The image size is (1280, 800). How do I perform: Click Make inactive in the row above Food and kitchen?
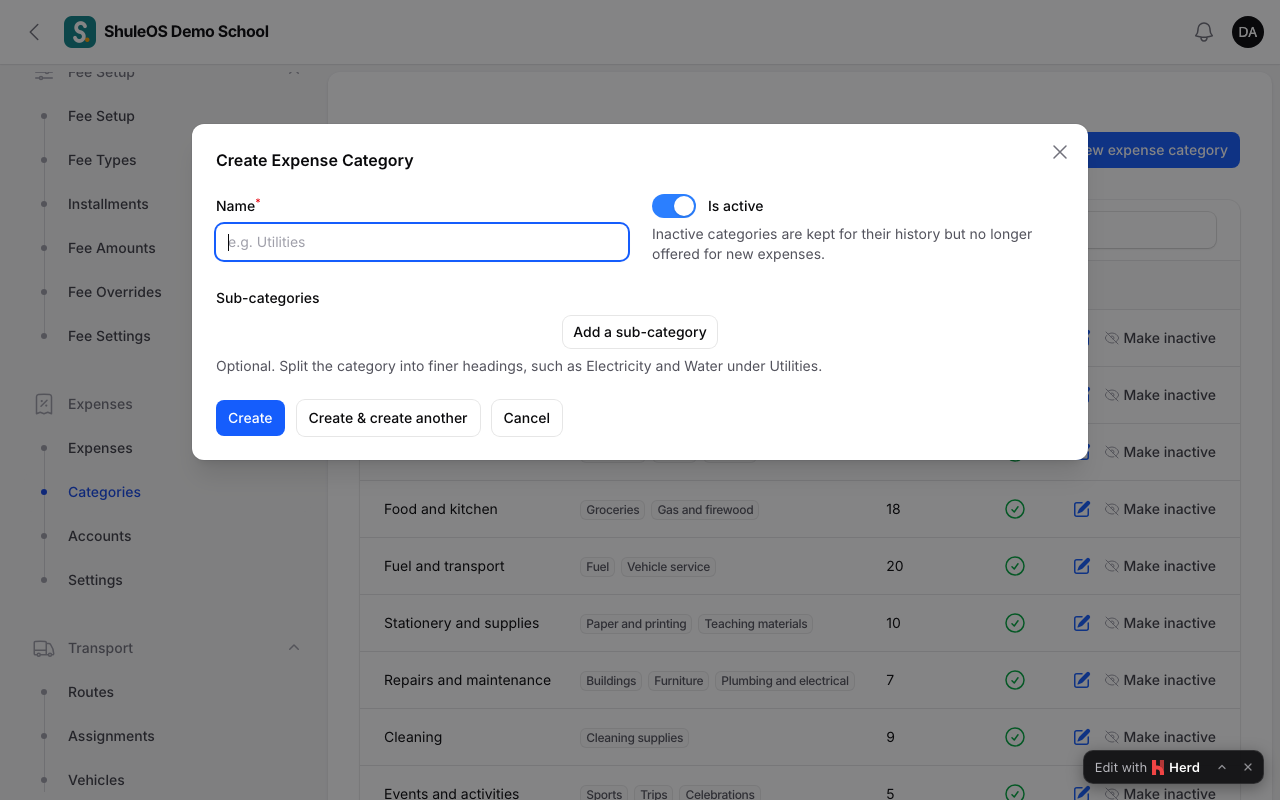coord(1160,452)
